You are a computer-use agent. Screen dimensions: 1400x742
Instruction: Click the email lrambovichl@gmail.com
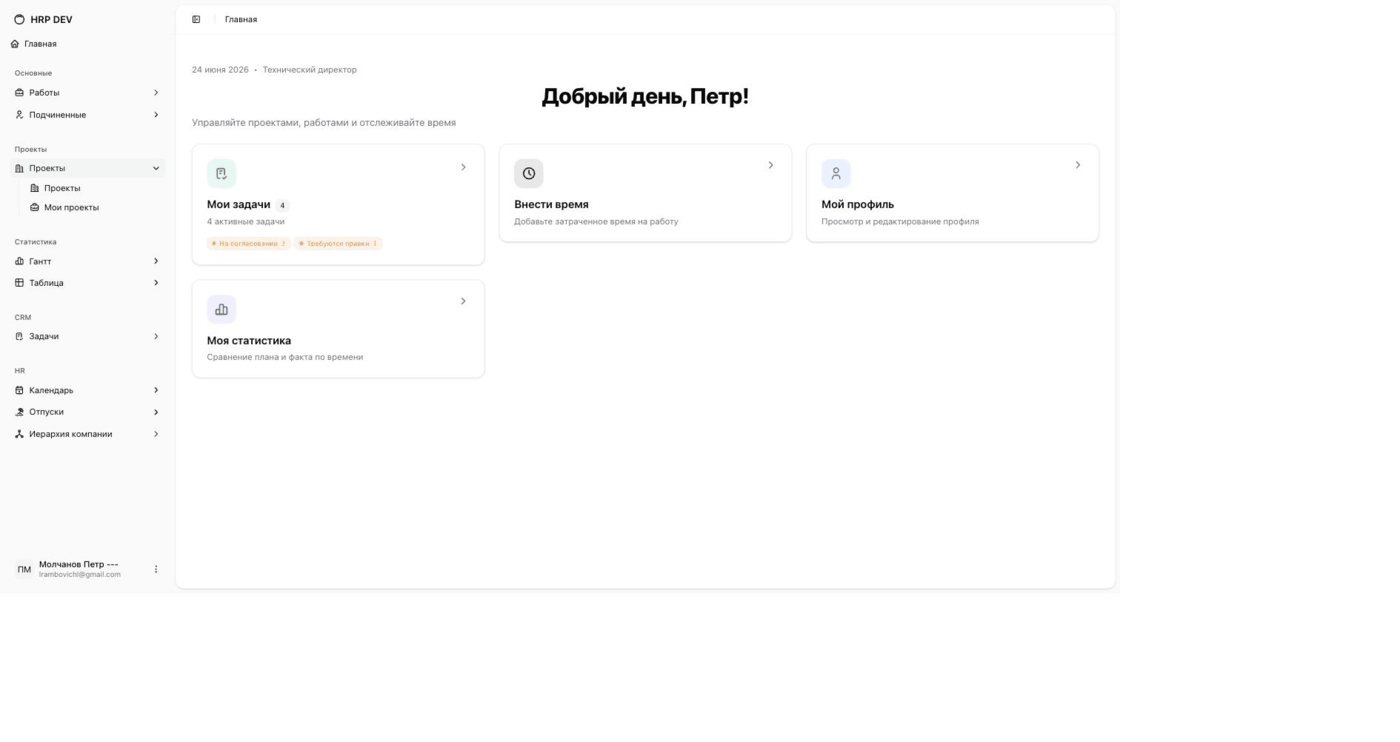coord(80,575)
